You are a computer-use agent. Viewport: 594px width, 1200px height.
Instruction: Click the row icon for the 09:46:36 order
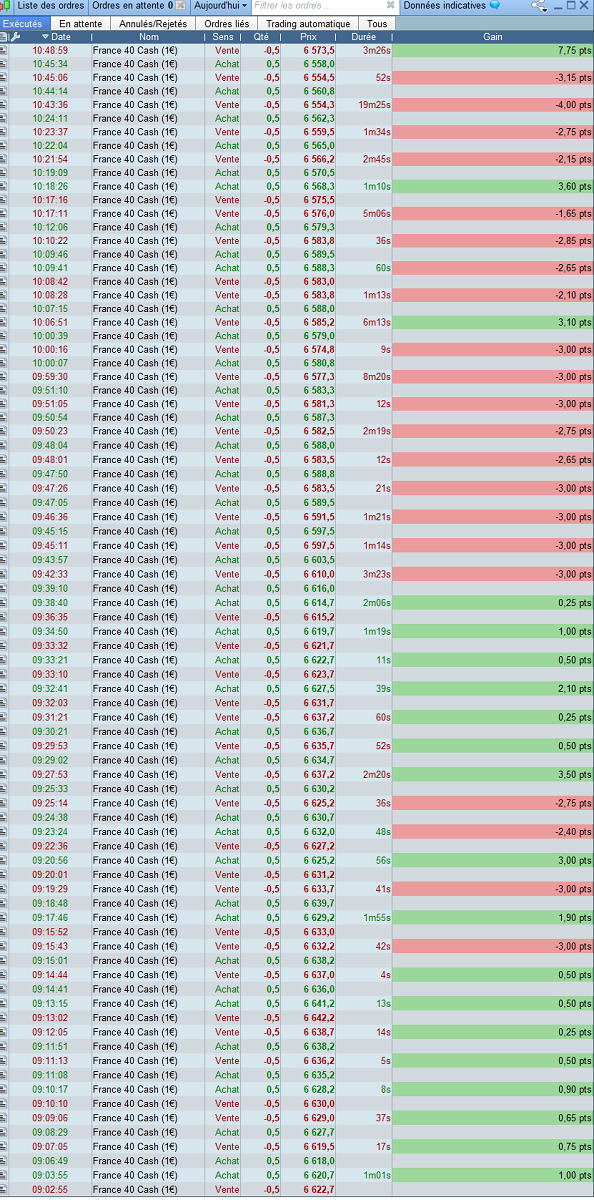[x=4, y=517]
